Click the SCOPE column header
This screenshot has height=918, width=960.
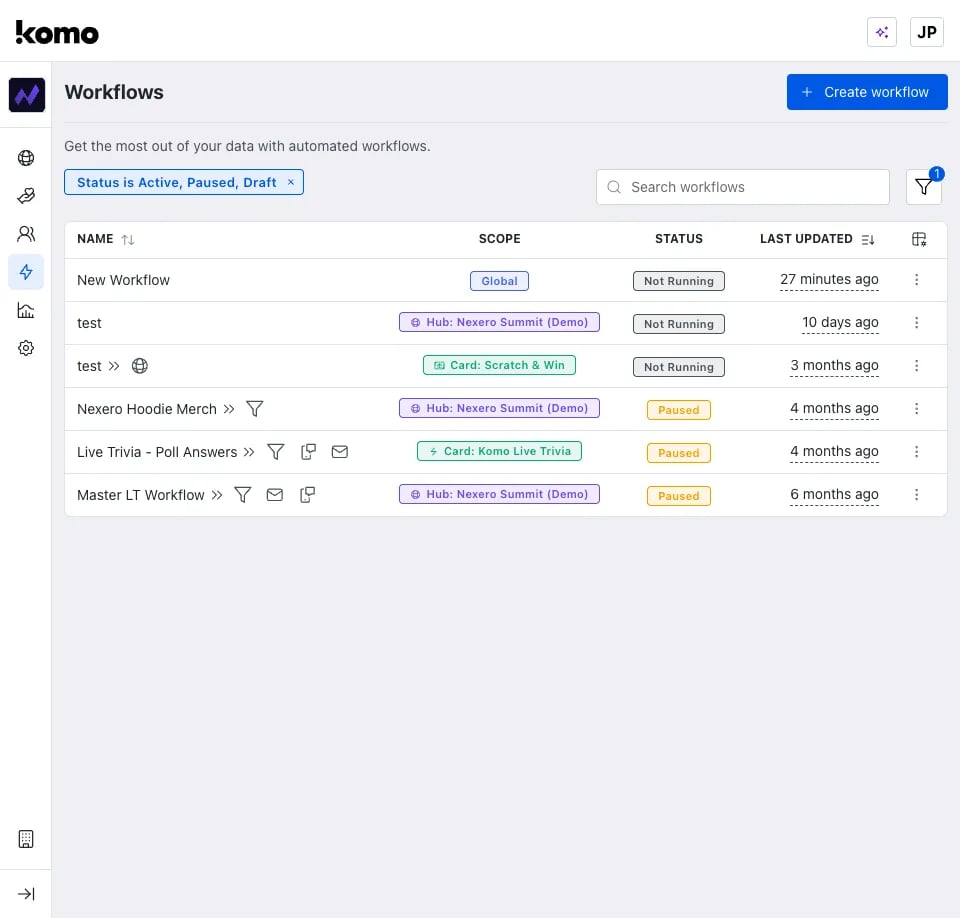pos(500,239)
